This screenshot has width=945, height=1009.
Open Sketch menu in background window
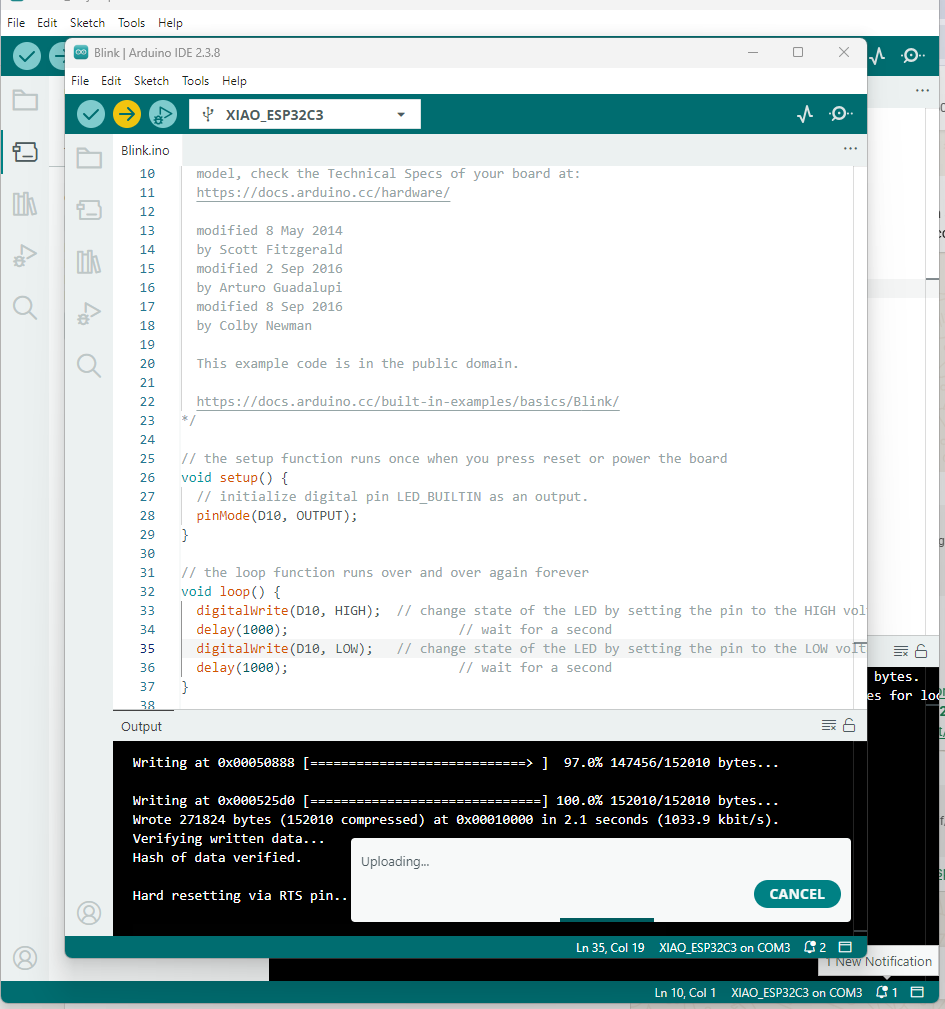tap(87, 23)
